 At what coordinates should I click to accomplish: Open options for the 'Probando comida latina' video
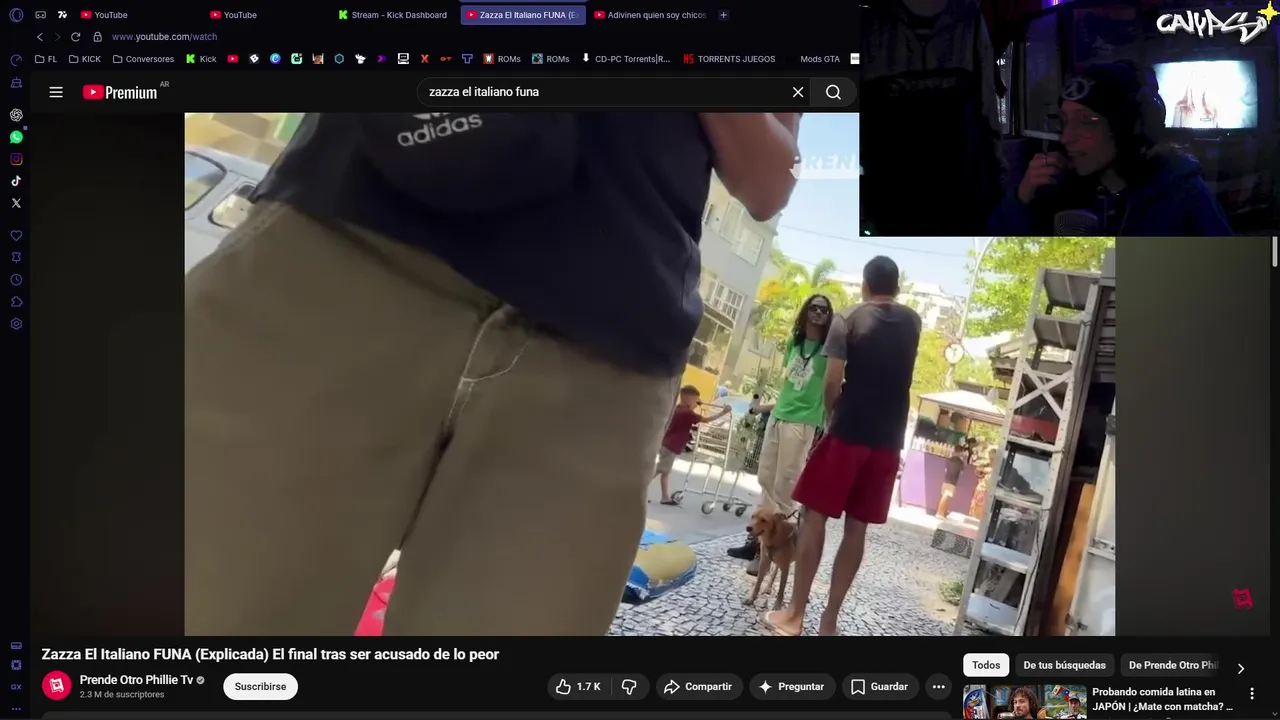click(1252, 693)
